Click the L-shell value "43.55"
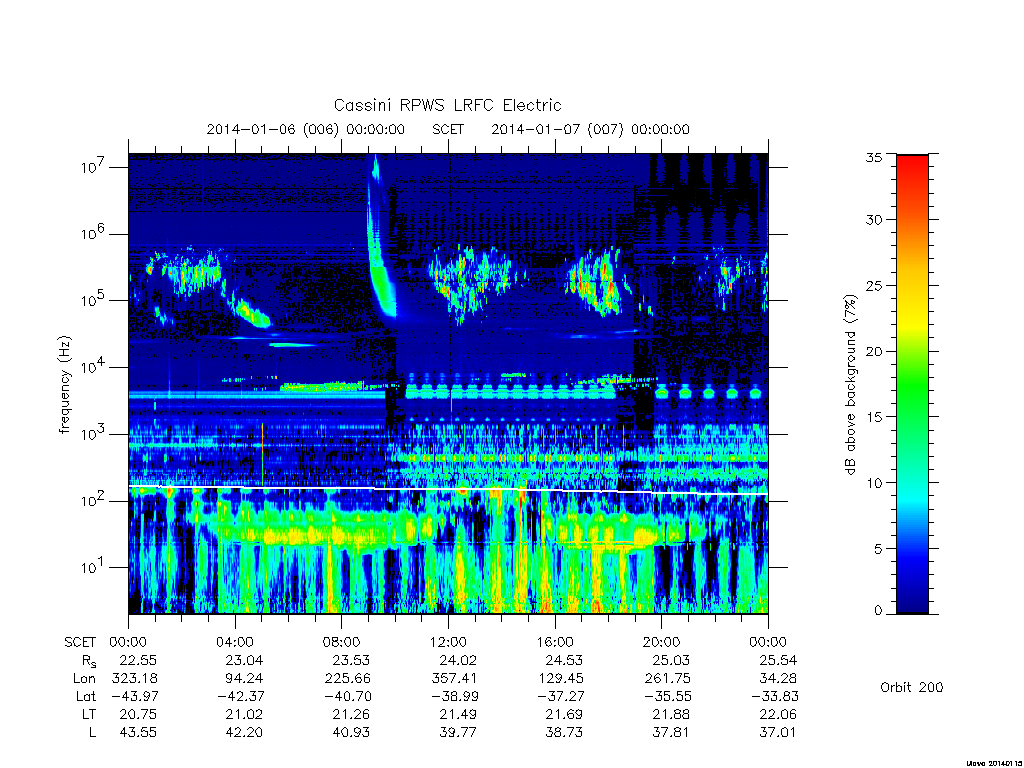The image size is (1024, 768). pyautogui.click(x=138, y=733)
